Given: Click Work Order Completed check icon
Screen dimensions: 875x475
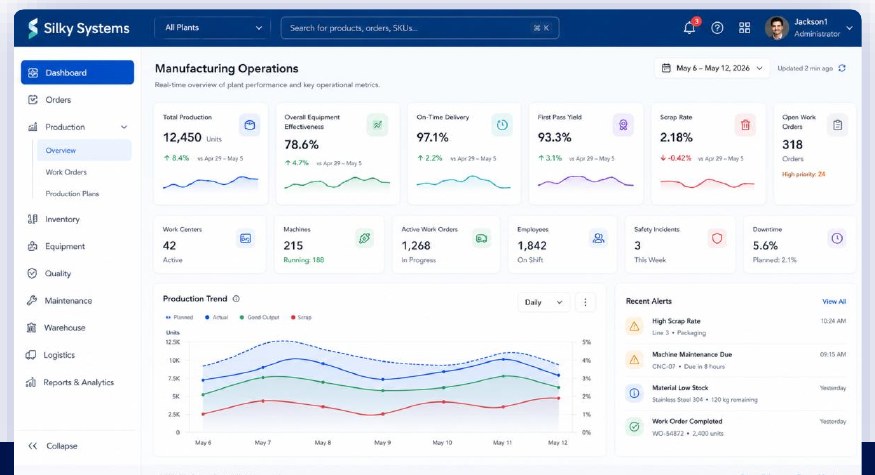Looking at the screenshot, I should (634, 427).
